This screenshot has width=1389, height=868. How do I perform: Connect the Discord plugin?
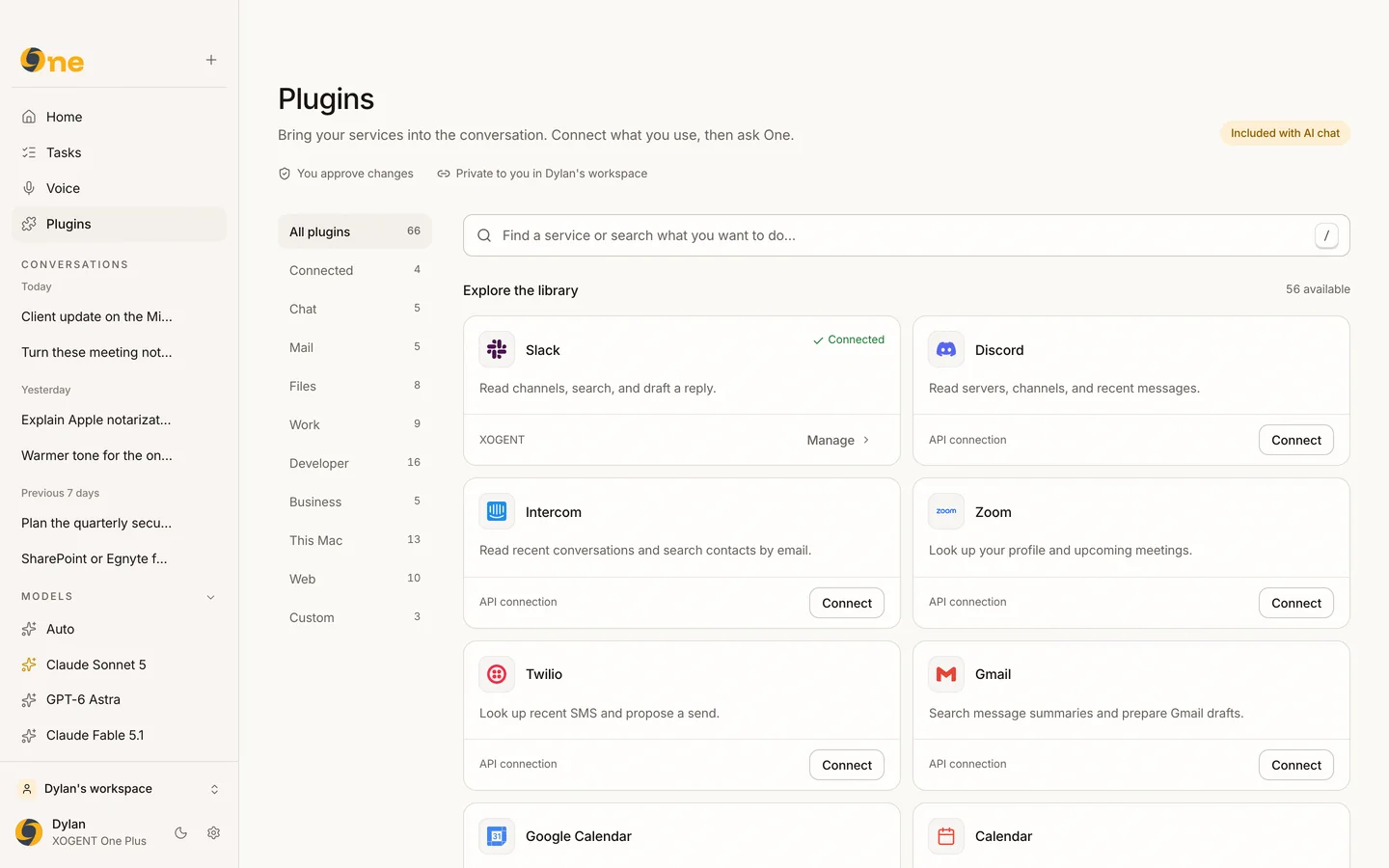(x=1295, y=440)
